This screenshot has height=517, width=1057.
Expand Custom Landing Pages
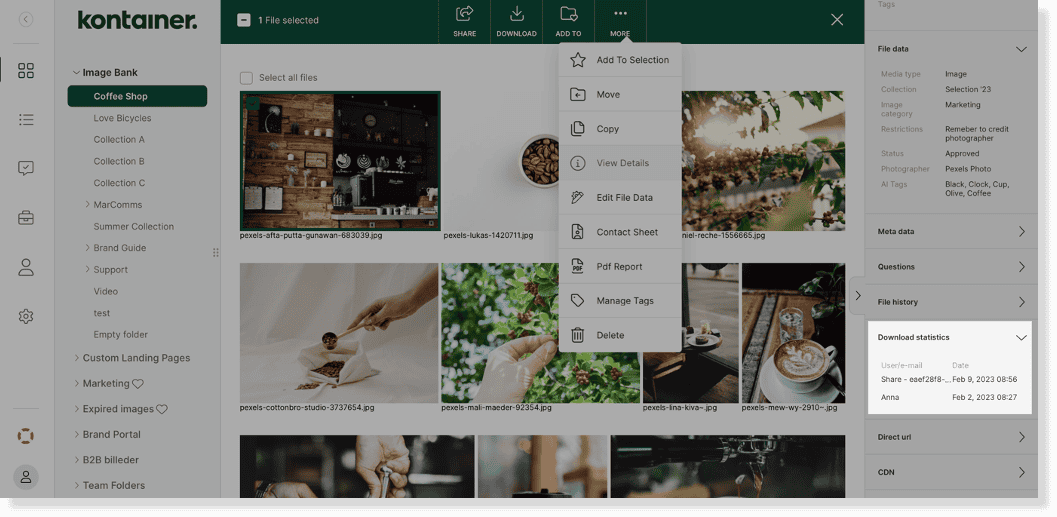[76, 358]
